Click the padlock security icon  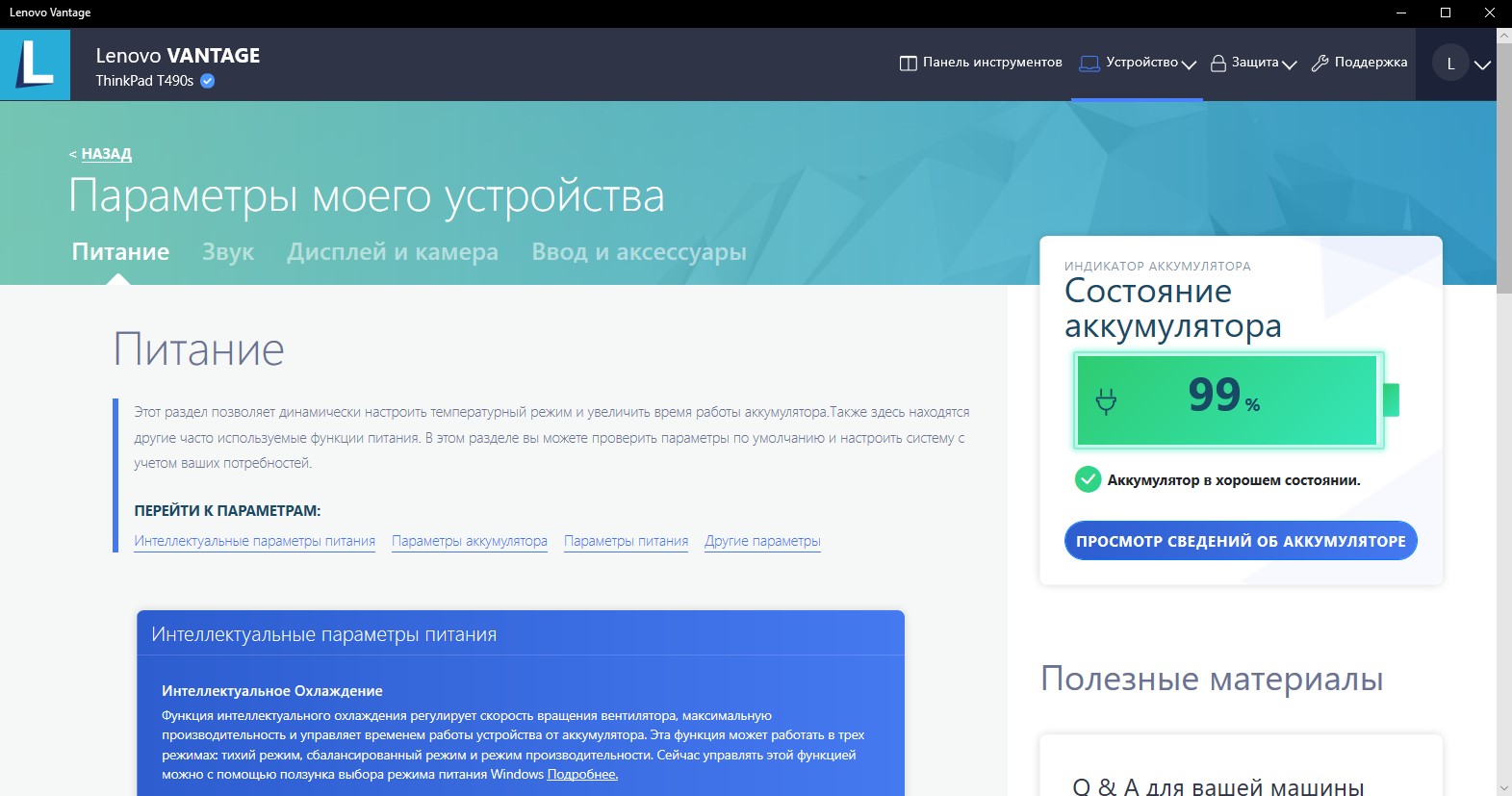[x=1218, y=64]
